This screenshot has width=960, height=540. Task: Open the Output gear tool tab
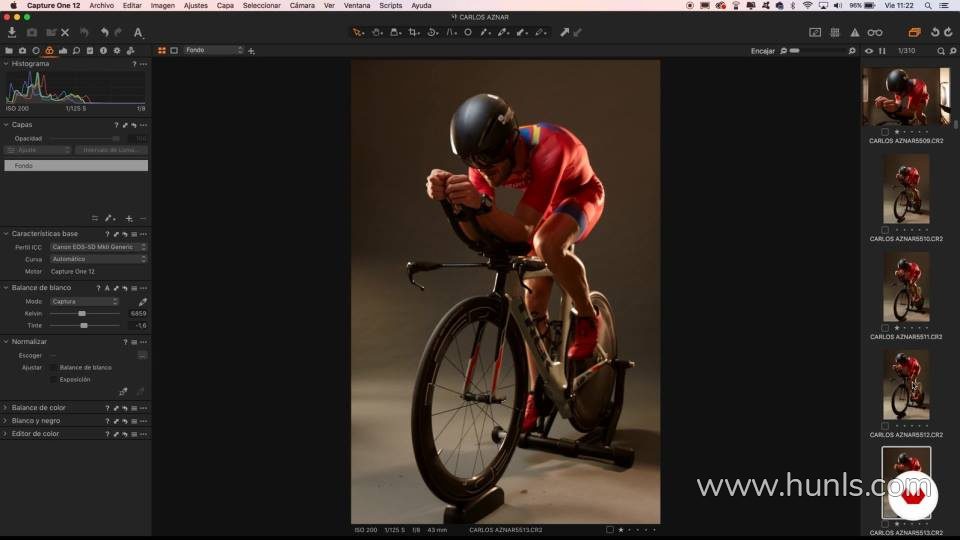(117, 51)
